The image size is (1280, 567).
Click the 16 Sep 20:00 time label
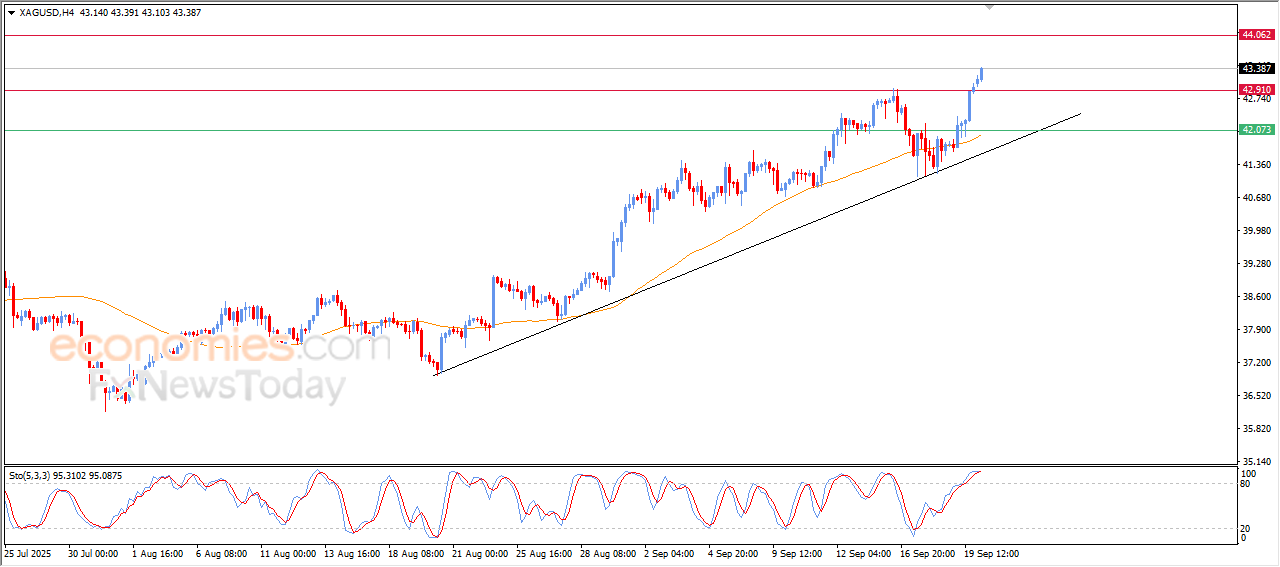pyautogui.click(x=927, y=552)
